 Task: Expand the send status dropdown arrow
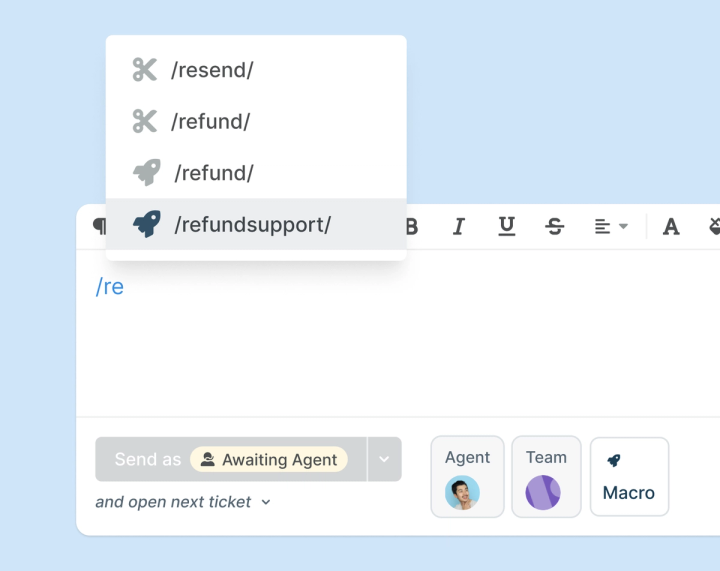pyautogui.click(x=385, y=459)
